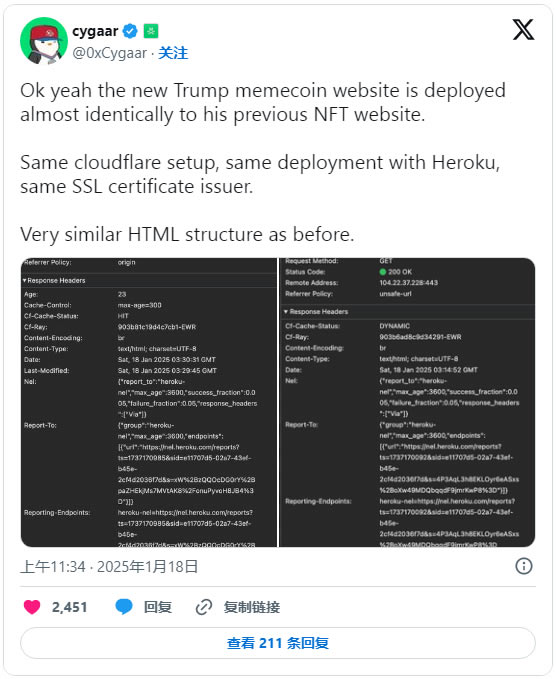The height and width of the screenshot is (679, 556).
Task: Click the tweet timestamp 上午11:34
Action: 52,566
